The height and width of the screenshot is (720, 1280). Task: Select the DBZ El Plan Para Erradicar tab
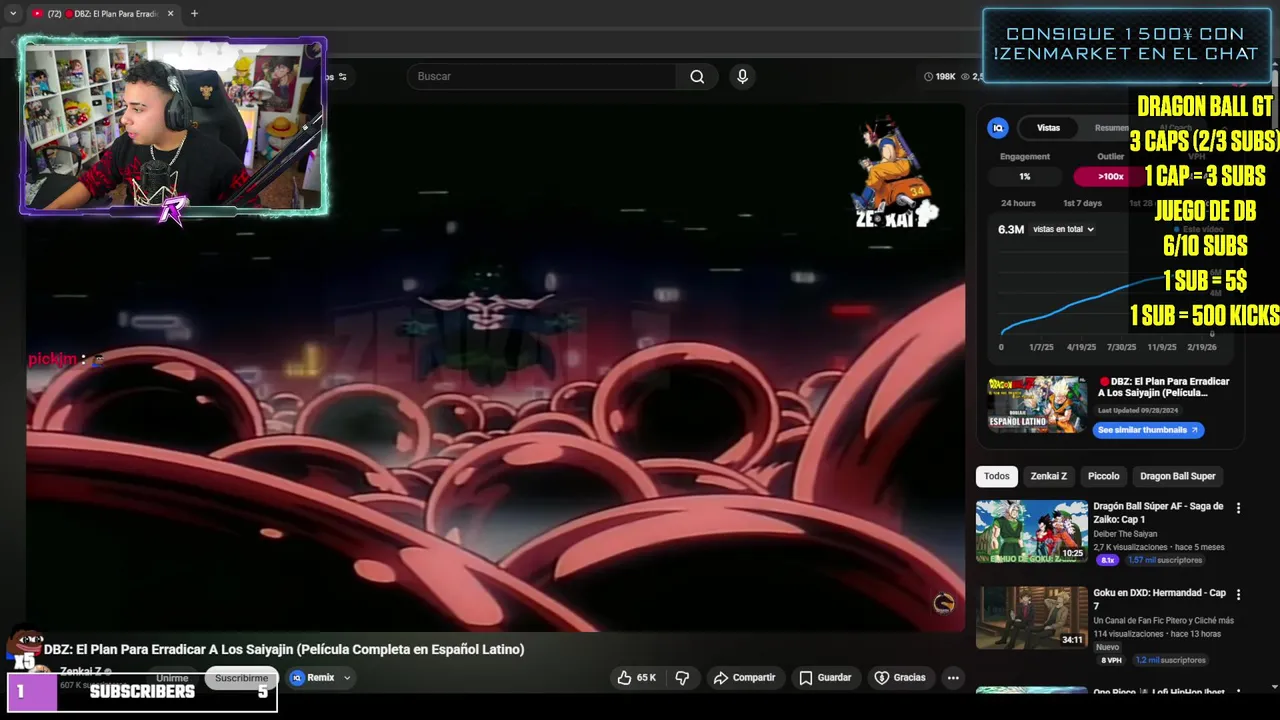103,14
